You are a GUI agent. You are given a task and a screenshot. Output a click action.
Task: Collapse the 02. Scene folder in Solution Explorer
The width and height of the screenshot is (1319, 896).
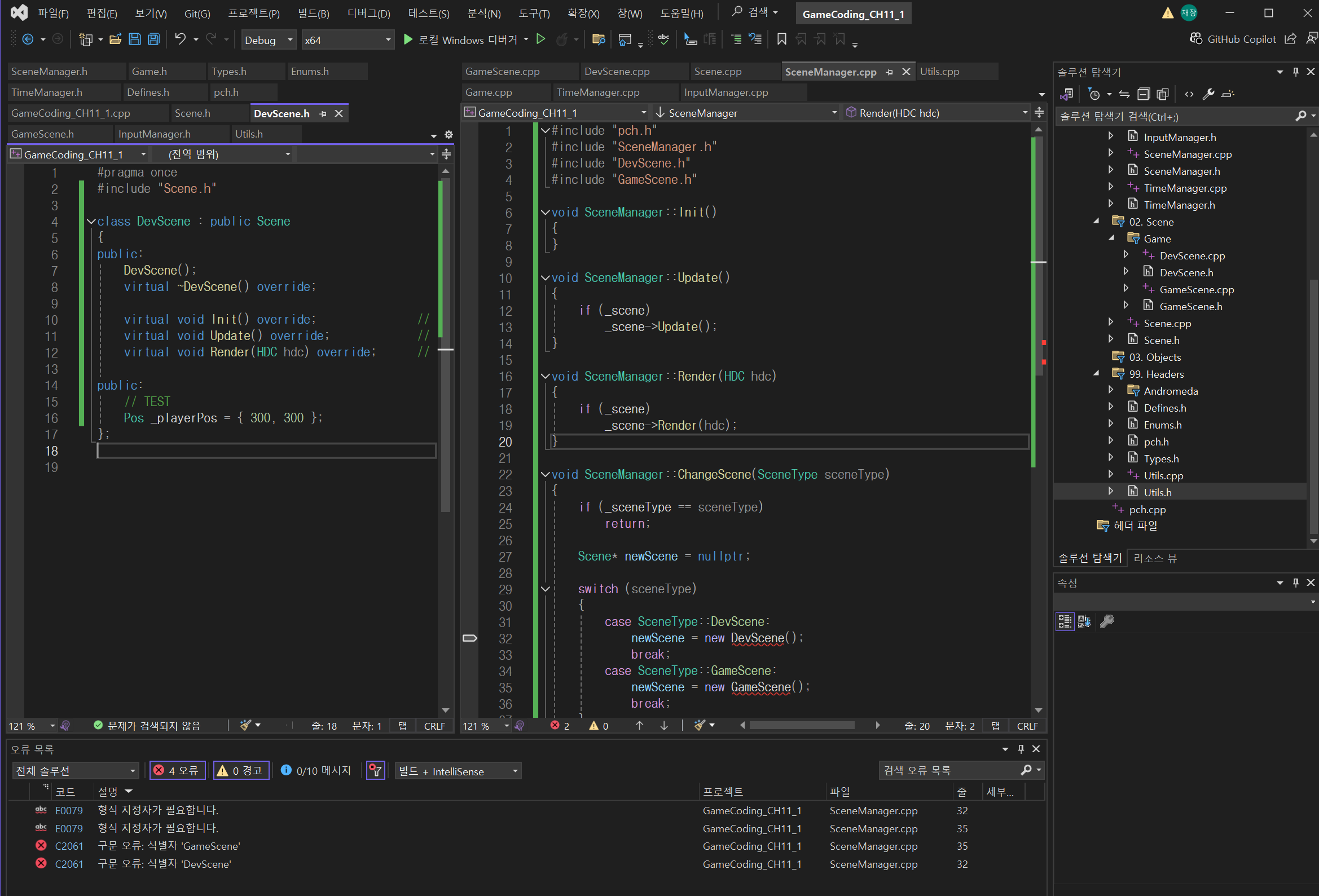coord(1097,221)
